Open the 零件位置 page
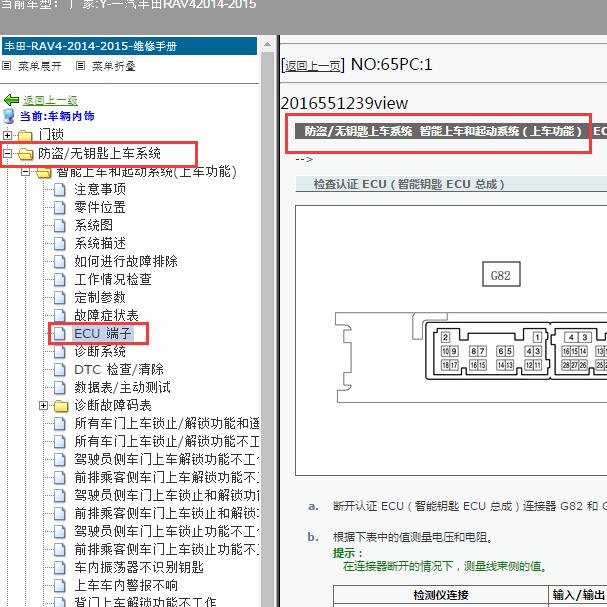 point(100,207)
